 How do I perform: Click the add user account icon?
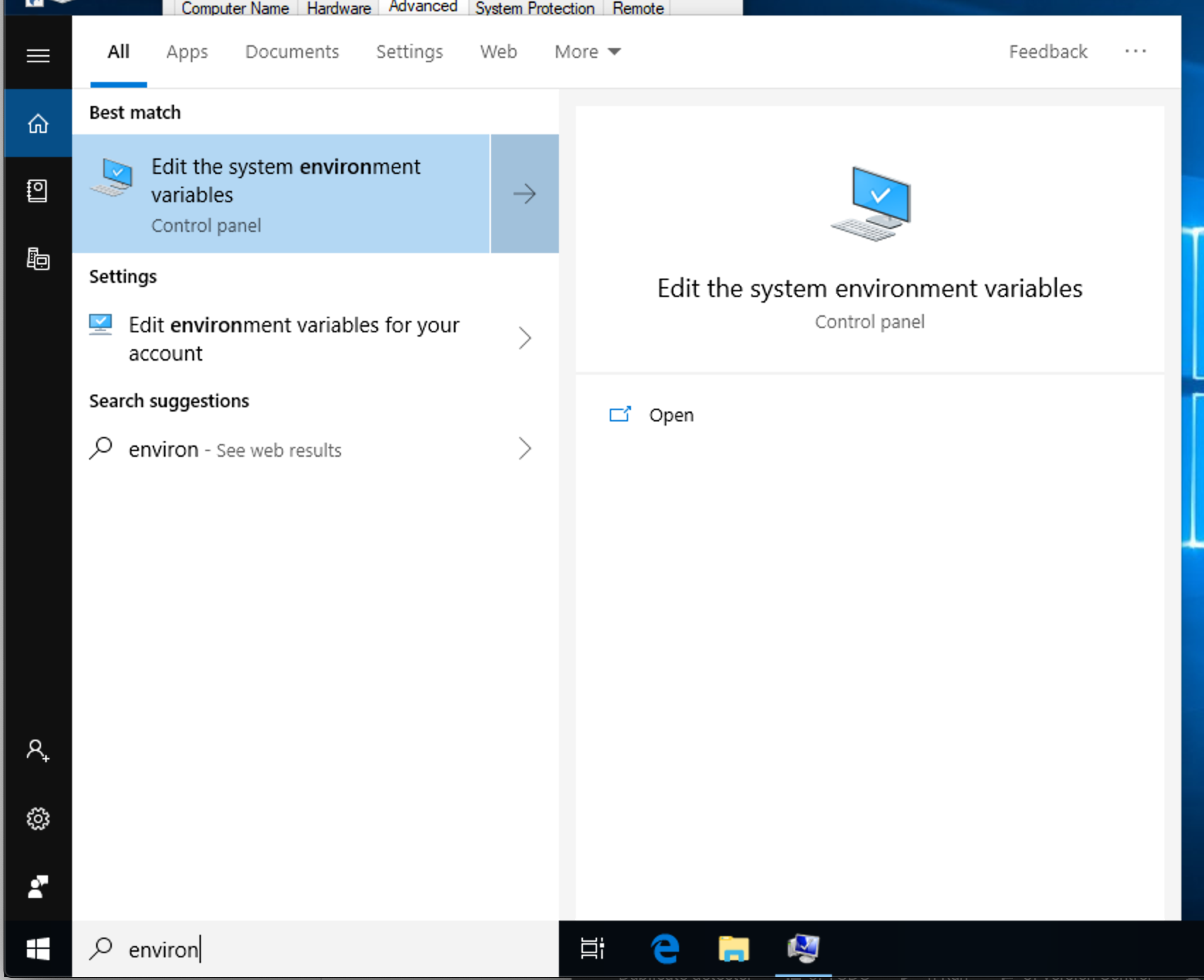38,750
